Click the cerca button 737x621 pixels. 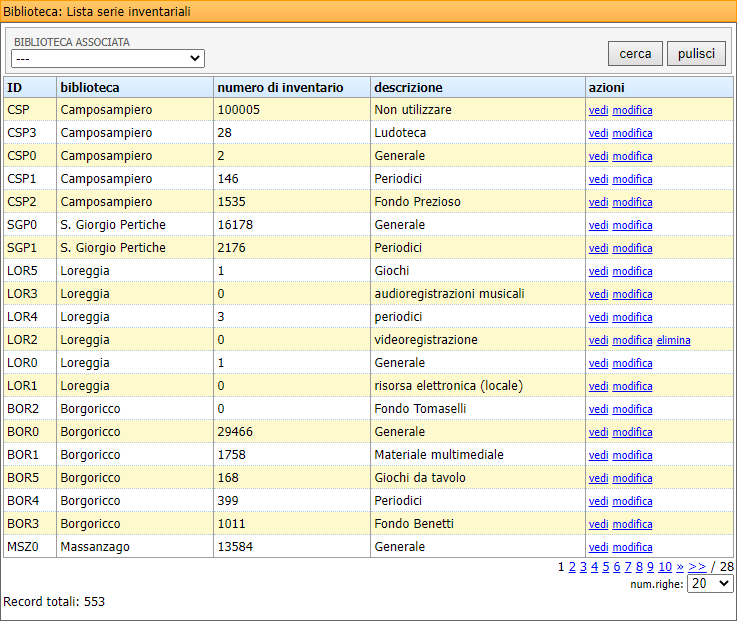tap(635, 54)
